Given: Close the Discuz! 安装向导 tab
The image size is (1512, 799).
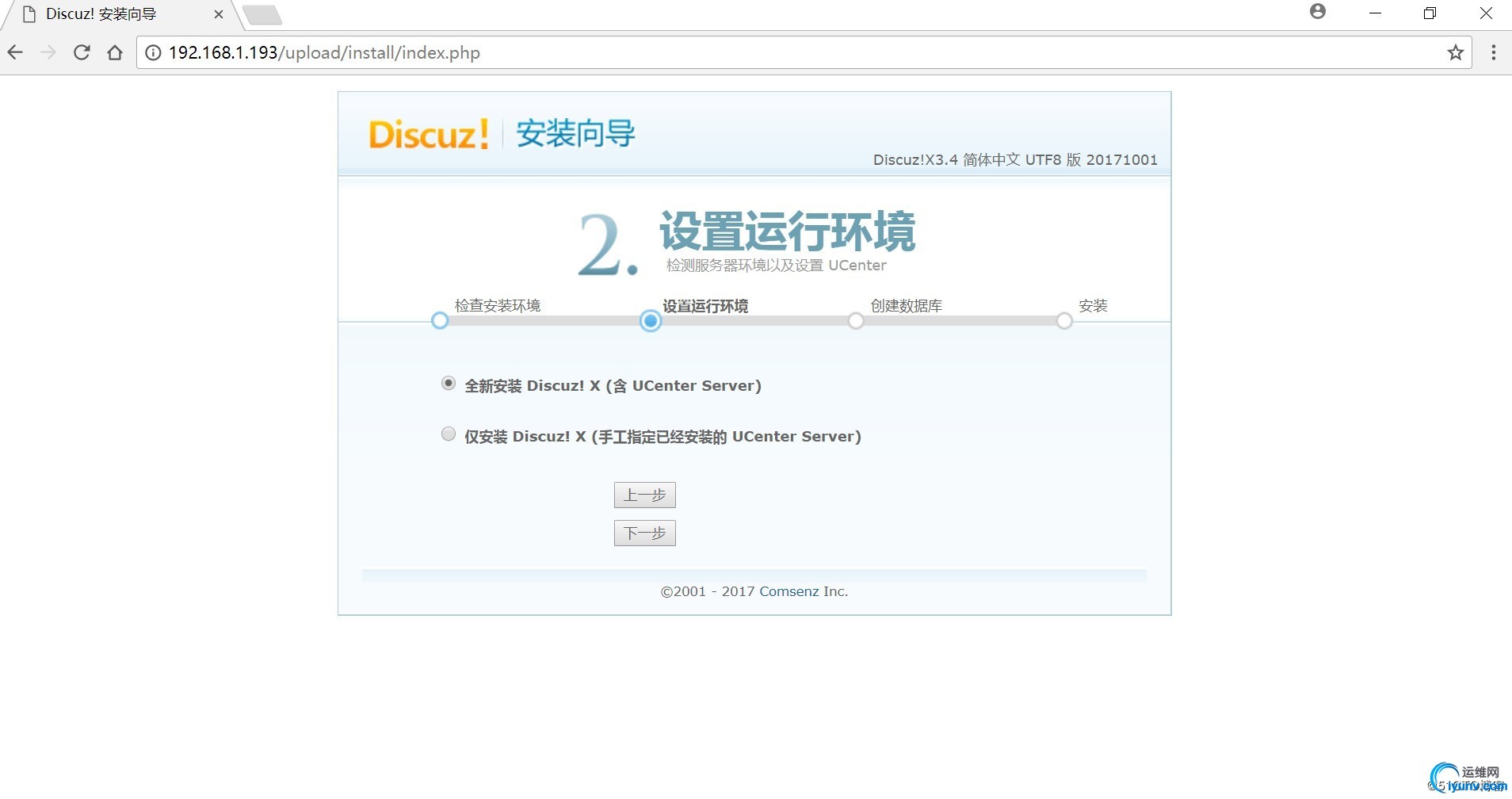Looking at the screenshot, I should coord(219,14).
